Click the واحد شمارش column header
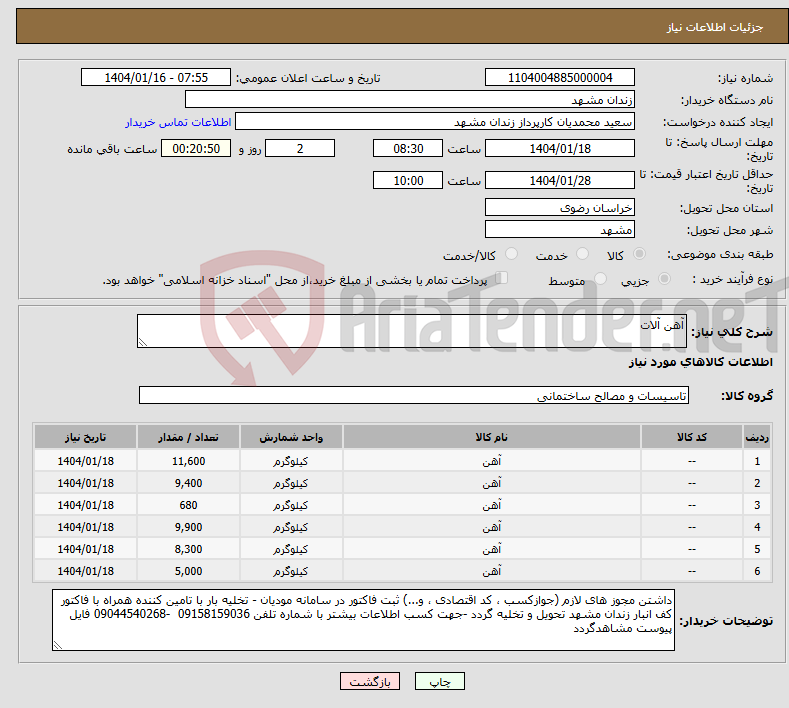 point(291,437)
